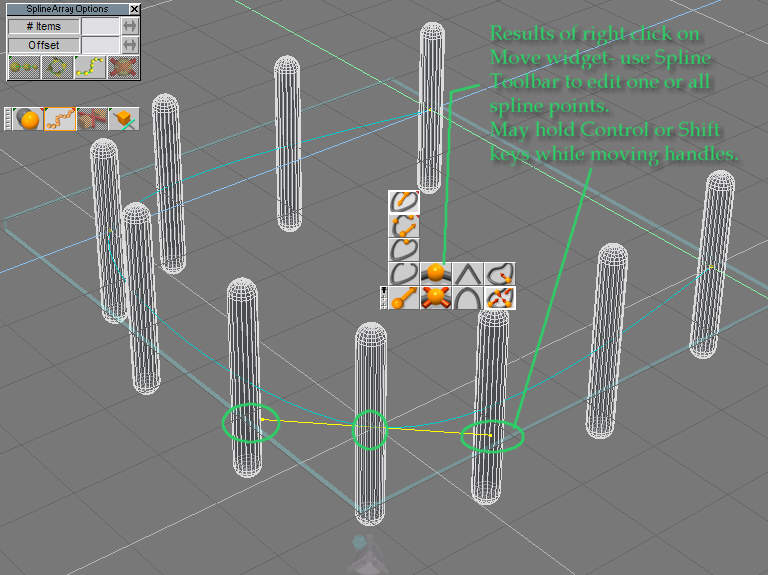Select the yellow spline path array icon
768x575 pixels.
tap(90, 67)
